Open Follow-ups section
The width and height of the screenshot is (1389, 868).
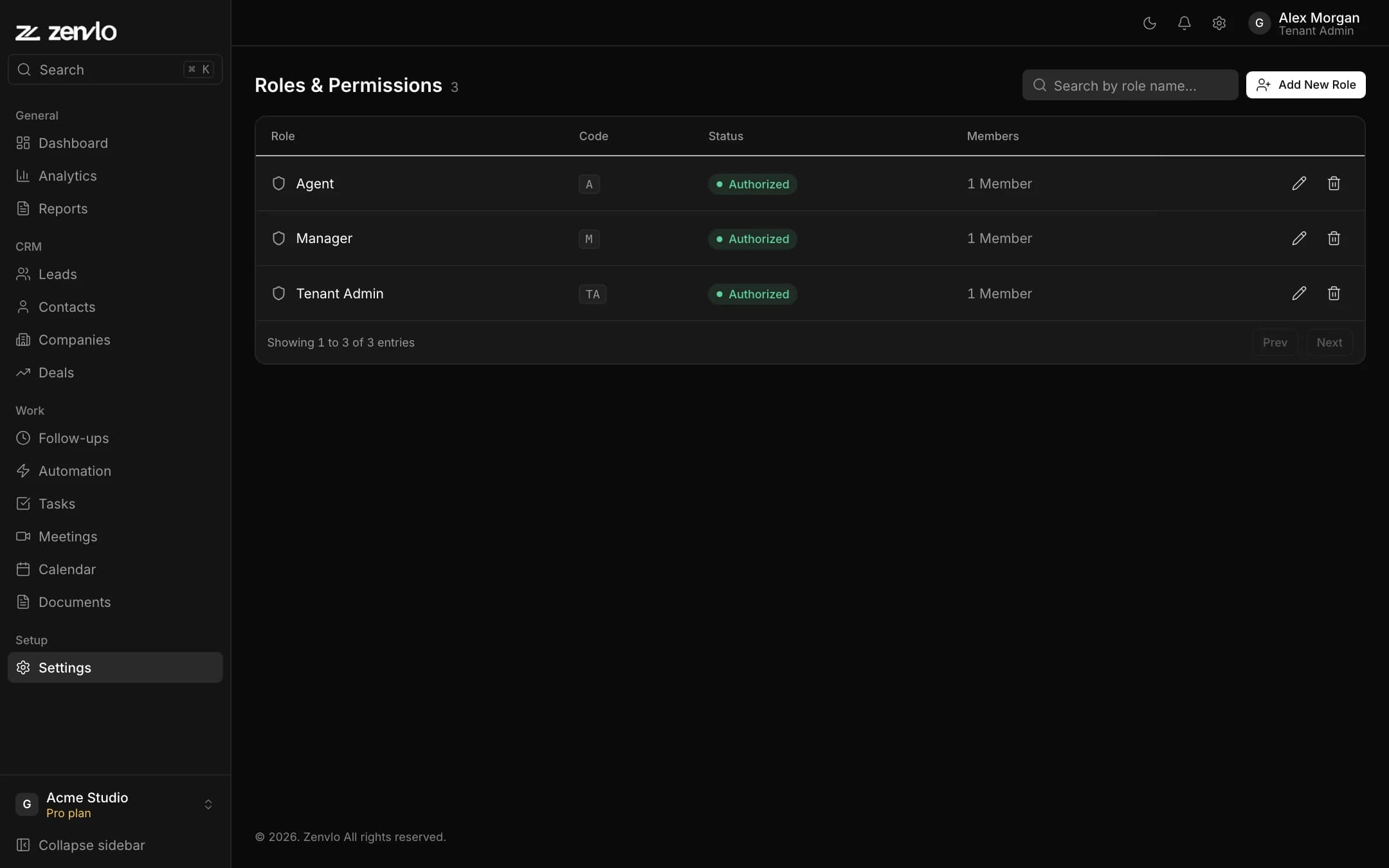click(x=115, y=438)
